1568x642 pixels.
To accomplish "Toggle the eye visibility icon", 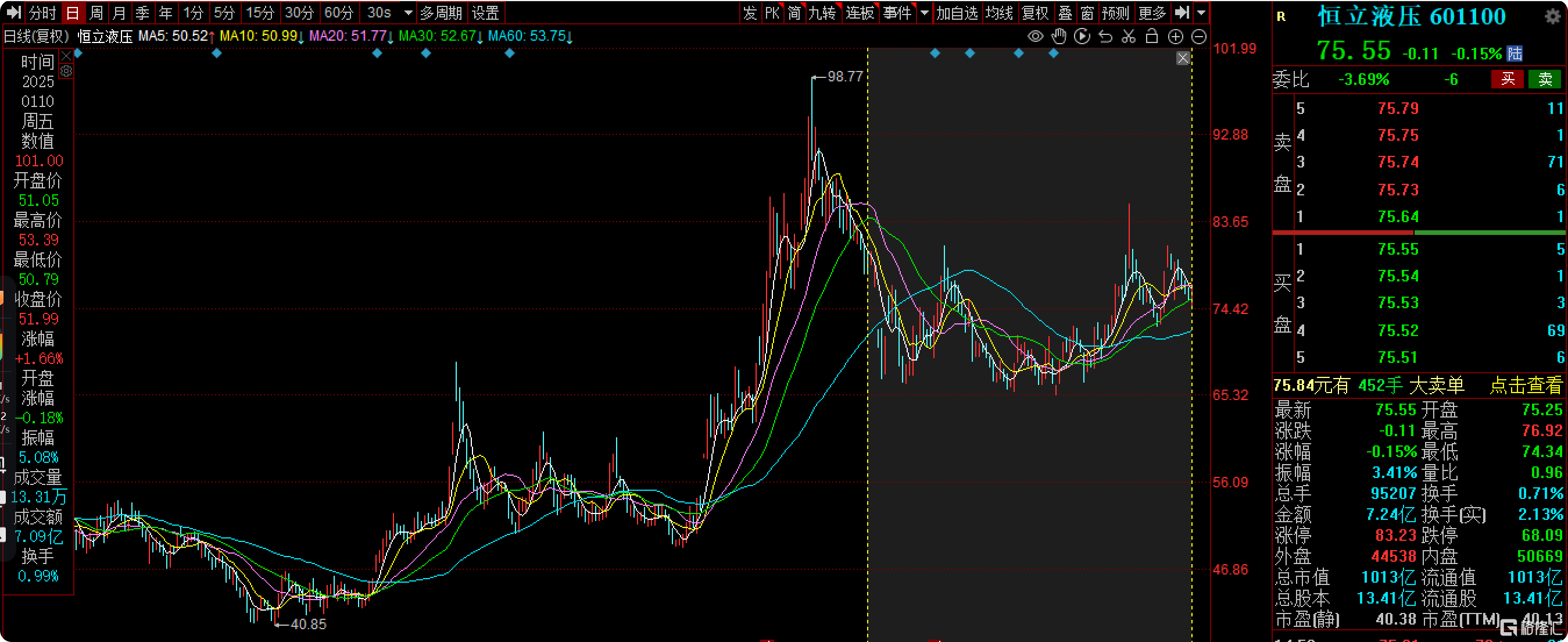I will tap(1036, 37).
